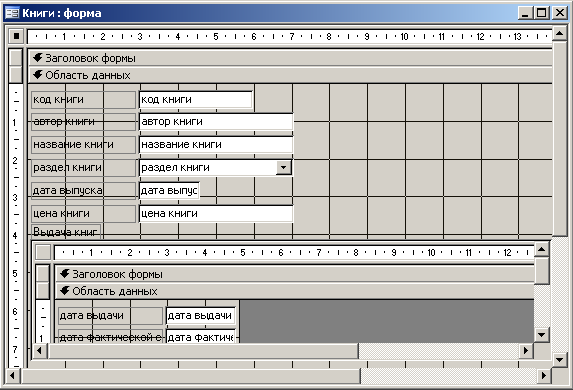Select the 'автор книги' label
This screenshot has width=573, height=390.
pos(83,122)
